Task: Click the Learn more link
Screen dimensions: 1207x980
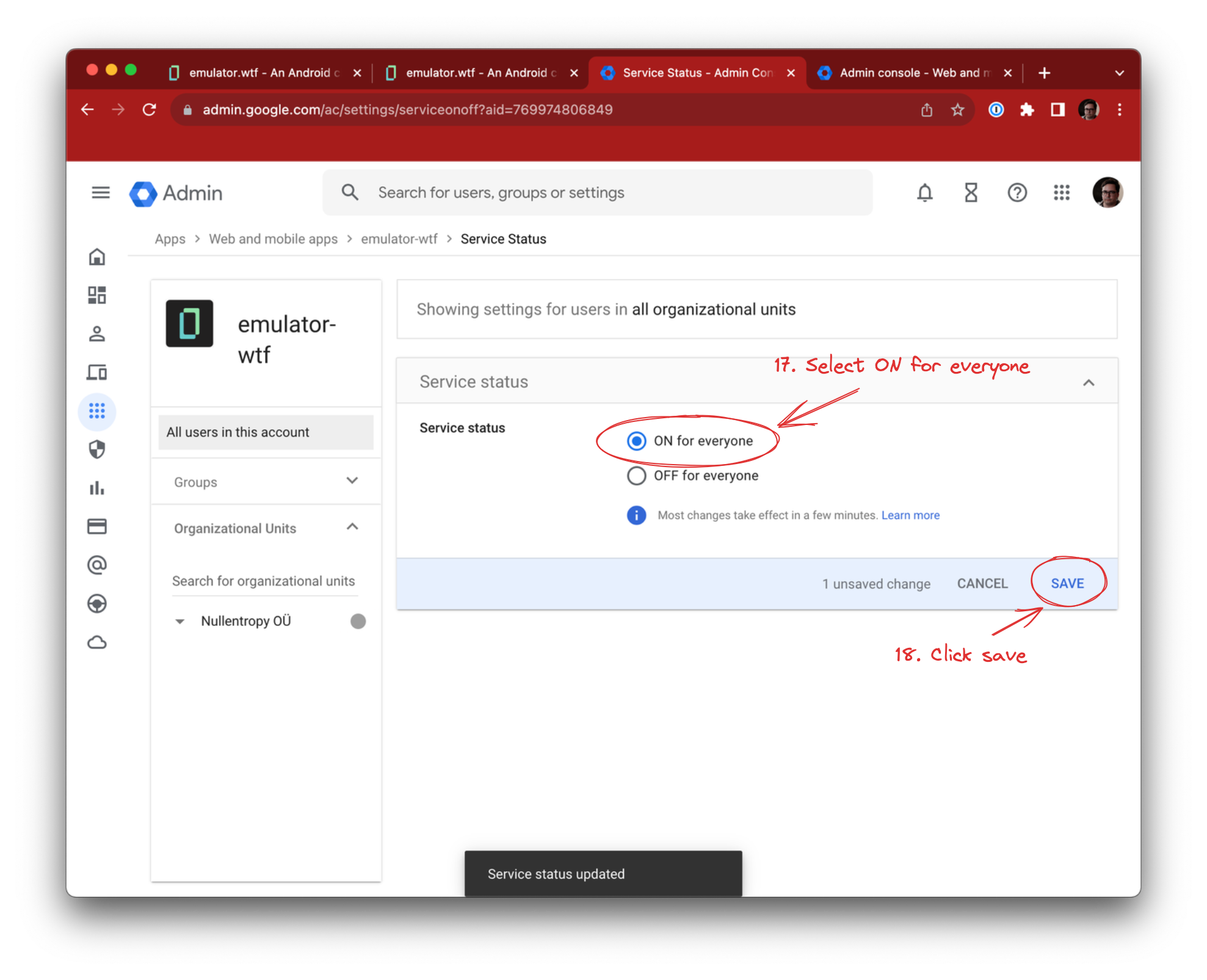Action: (910, 515)
